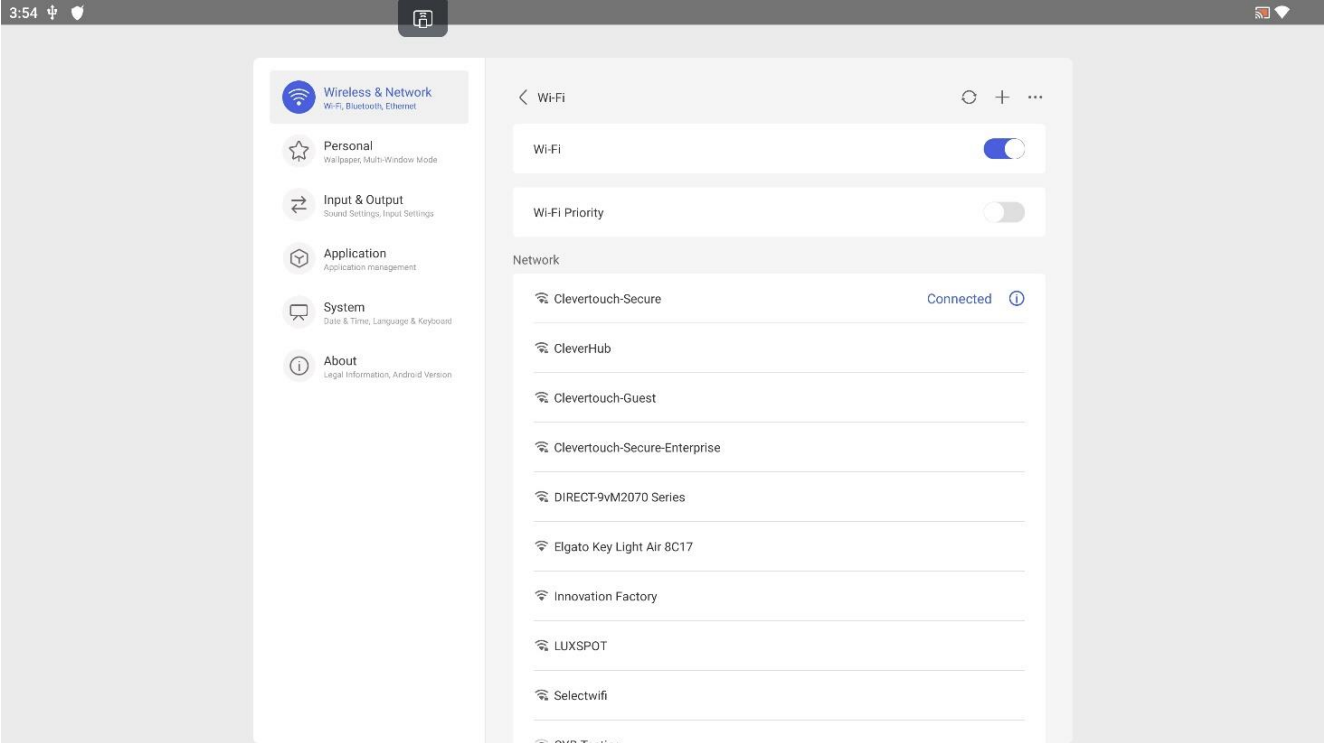Image resolution: width=1324 pixels, height=743 pixels.
Task: Click the signal icon beside Clevertouch-Guest
Action: pos(542,398)
